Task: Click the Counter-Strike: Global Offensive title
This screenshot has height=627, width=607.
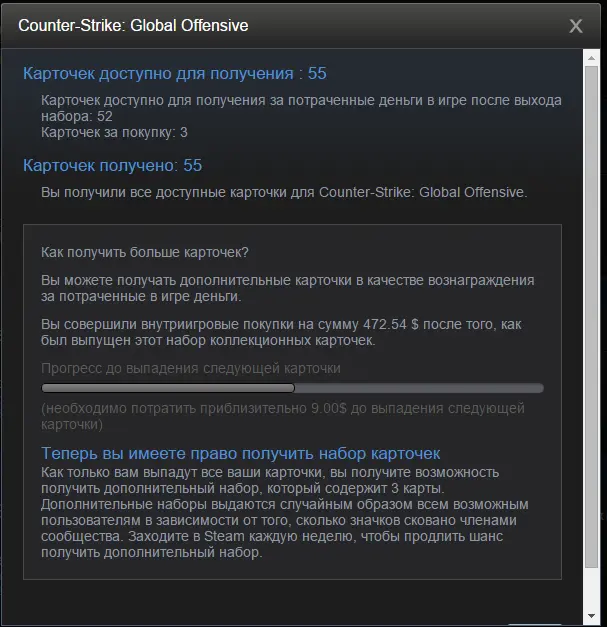Action: 133,26
